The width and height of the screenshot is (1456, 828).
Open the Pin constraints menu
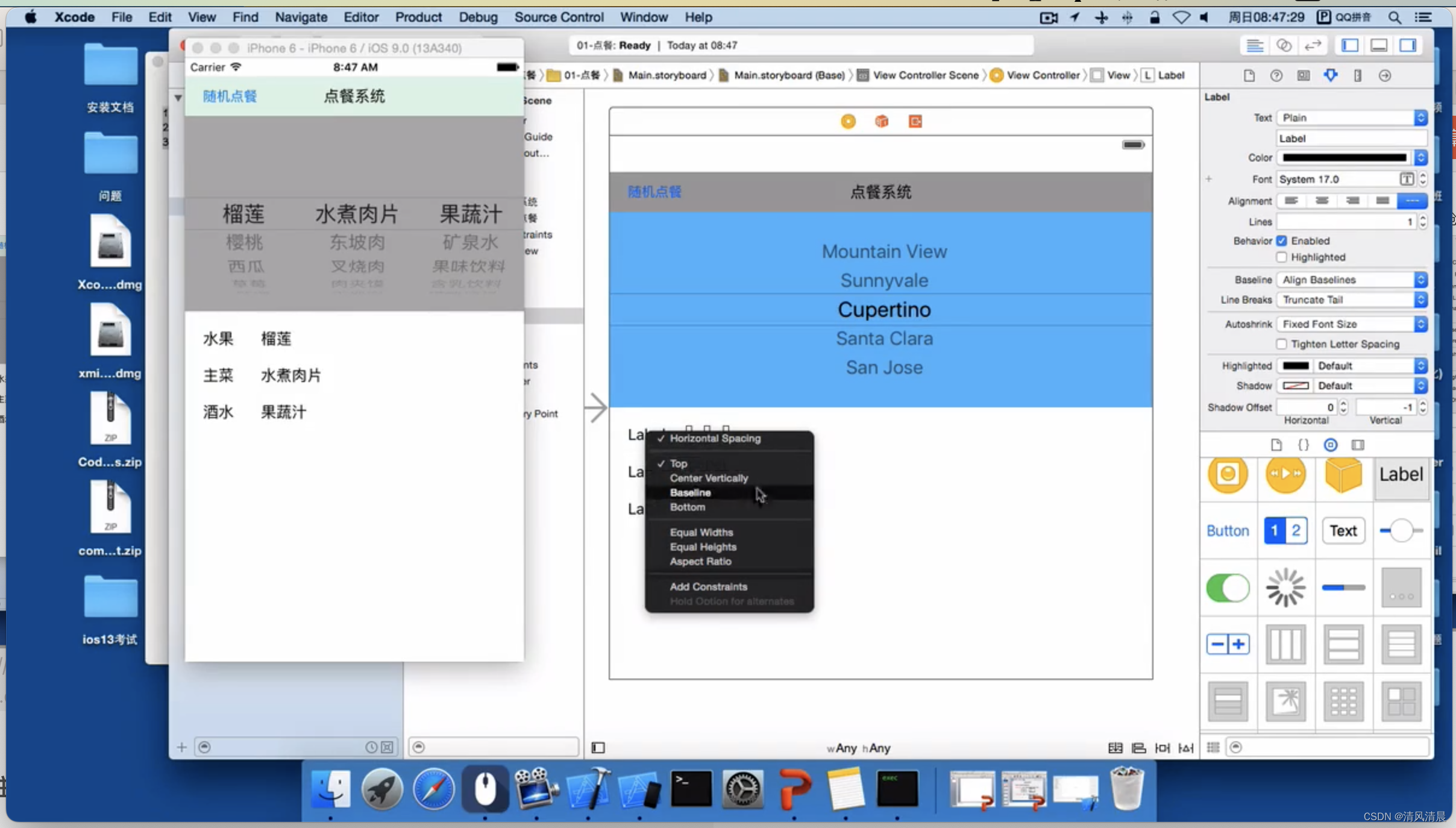(1162, 748)
